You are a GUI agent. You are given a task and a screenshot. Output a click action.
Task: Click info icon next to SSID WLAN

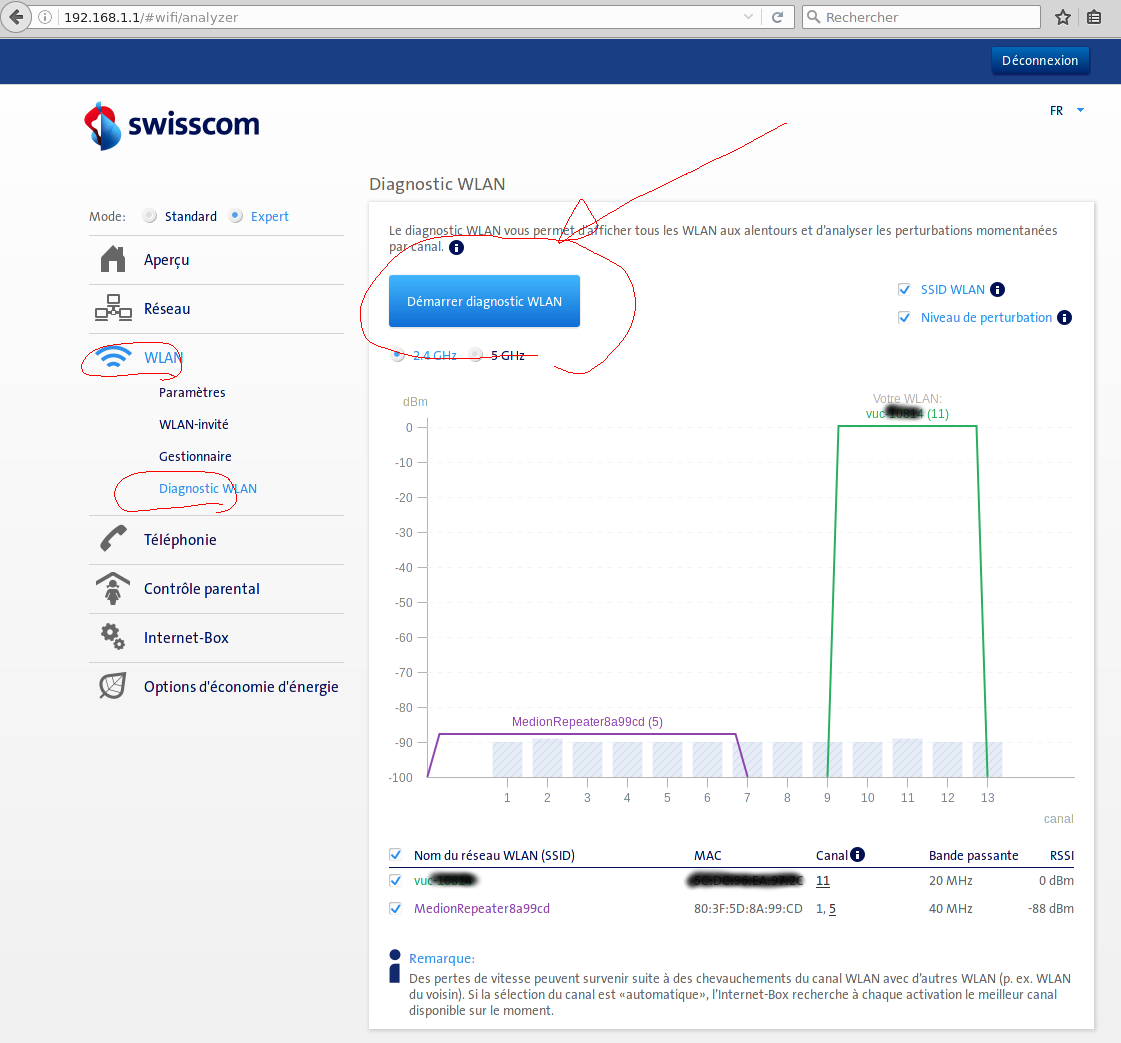[x=997, y=290]
